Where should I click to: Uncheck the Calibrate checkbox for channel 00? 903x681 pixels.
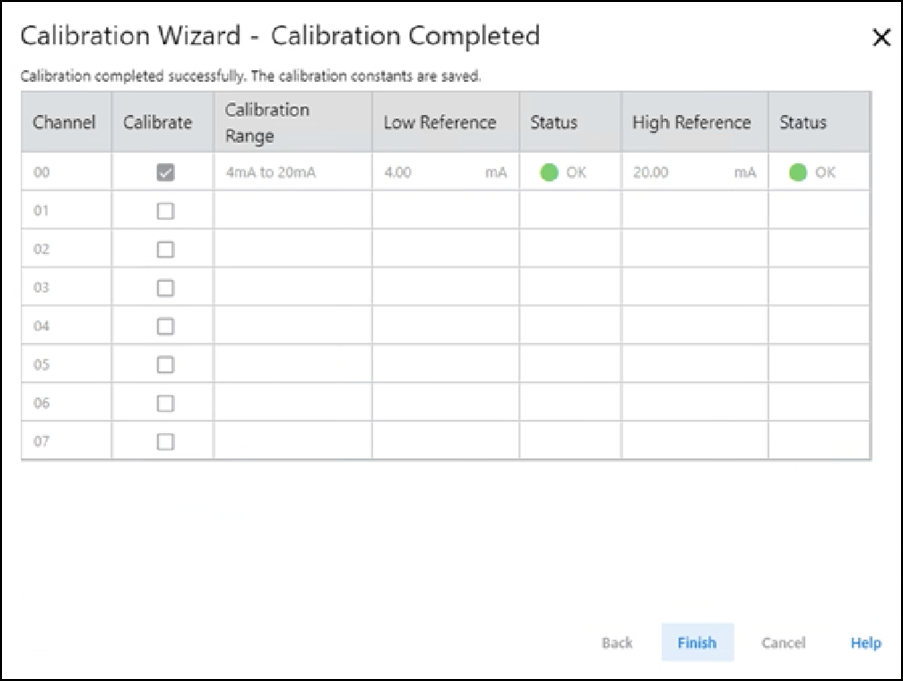[166, 172]
